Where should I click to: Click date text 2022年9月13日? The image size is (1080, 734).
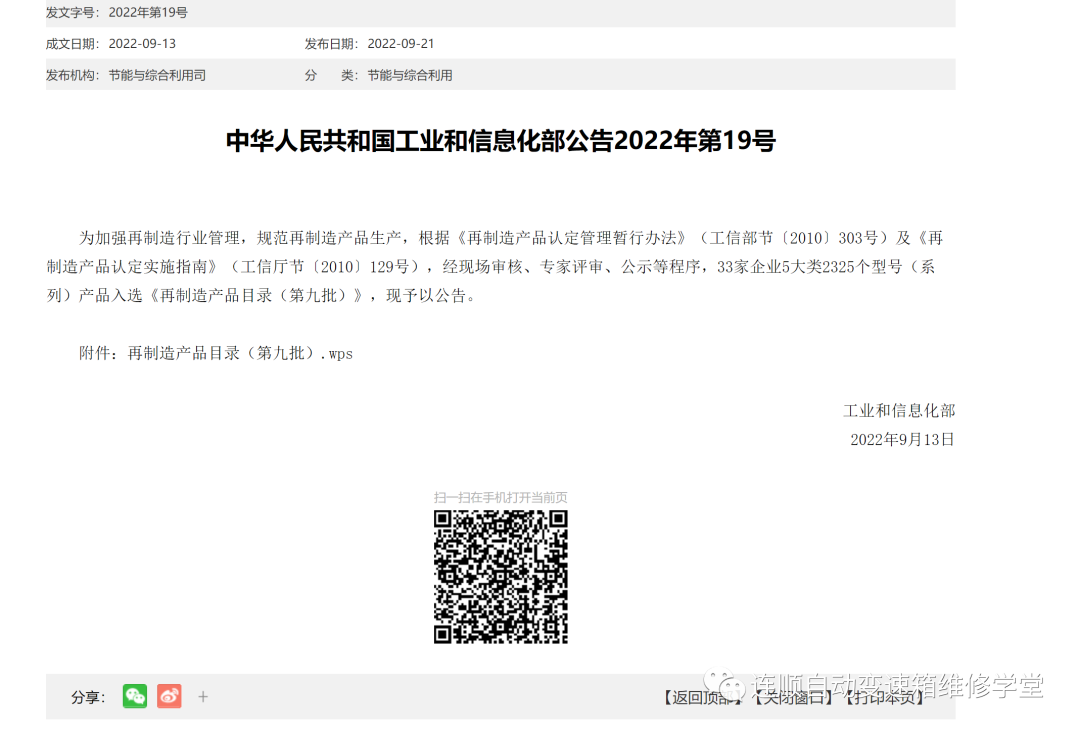pos(902,440)
